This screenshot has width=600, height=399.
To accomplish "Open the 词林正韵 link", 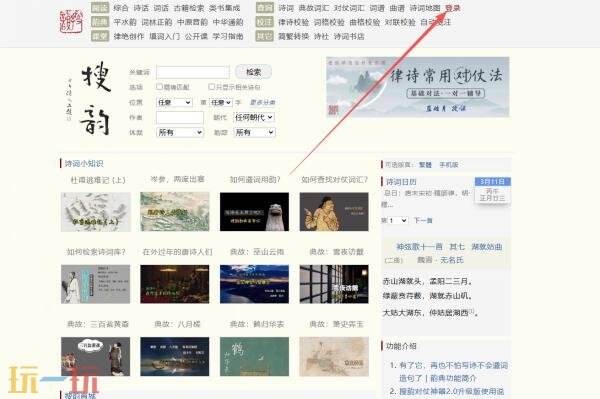I will coord(157,22).
